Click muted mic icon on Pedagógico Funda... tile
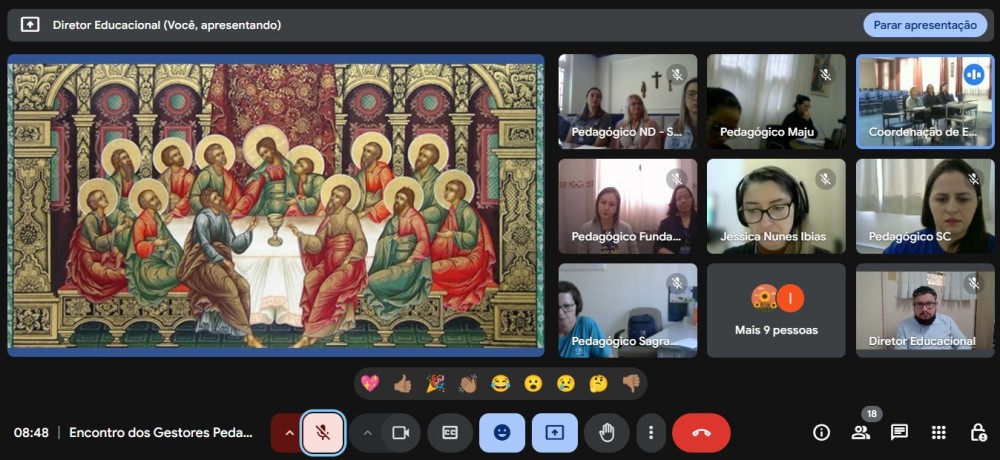 click(x=677, y=179)
